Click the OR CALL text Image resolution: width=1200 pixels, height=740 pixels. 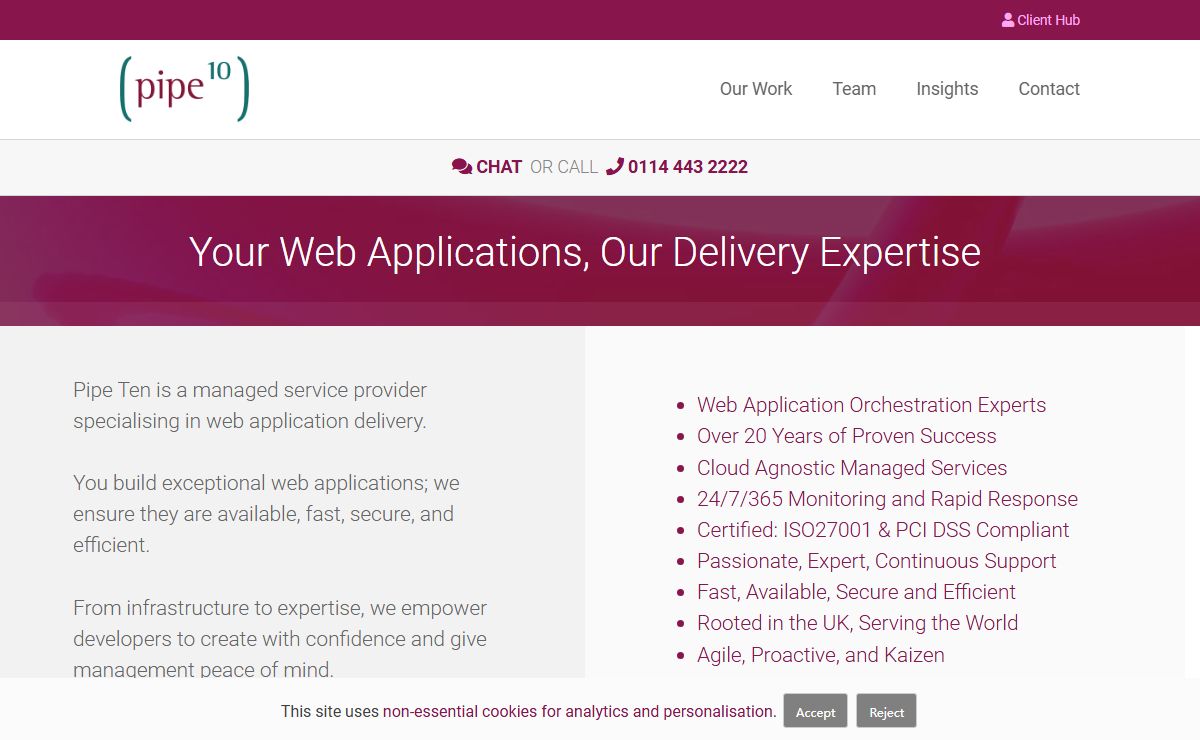pyautogui.click(x=564, y=167)
